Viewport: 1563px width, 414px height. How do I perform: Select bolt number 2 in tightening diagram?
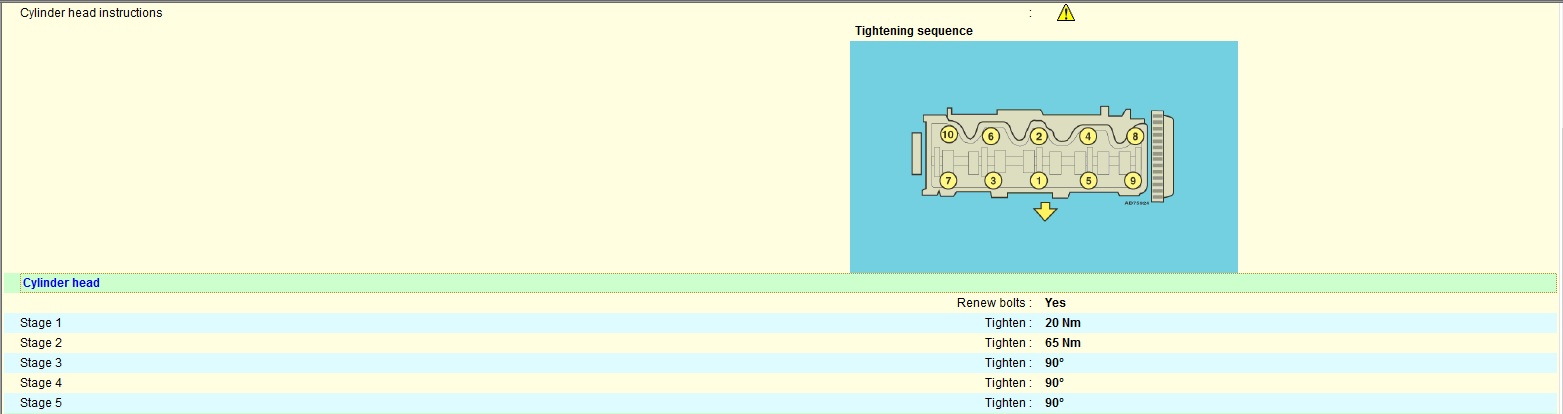1039,136
